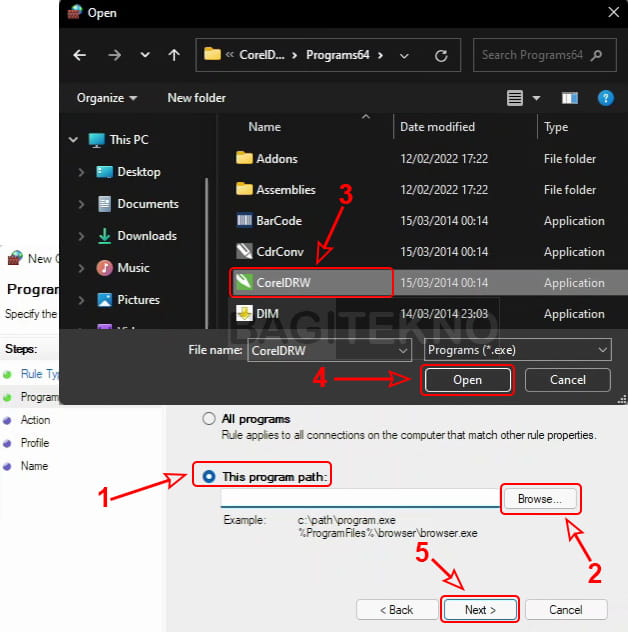Select Music in the navigation pane
This screenshot has height=632, width=628.
(x=123, y=268)
